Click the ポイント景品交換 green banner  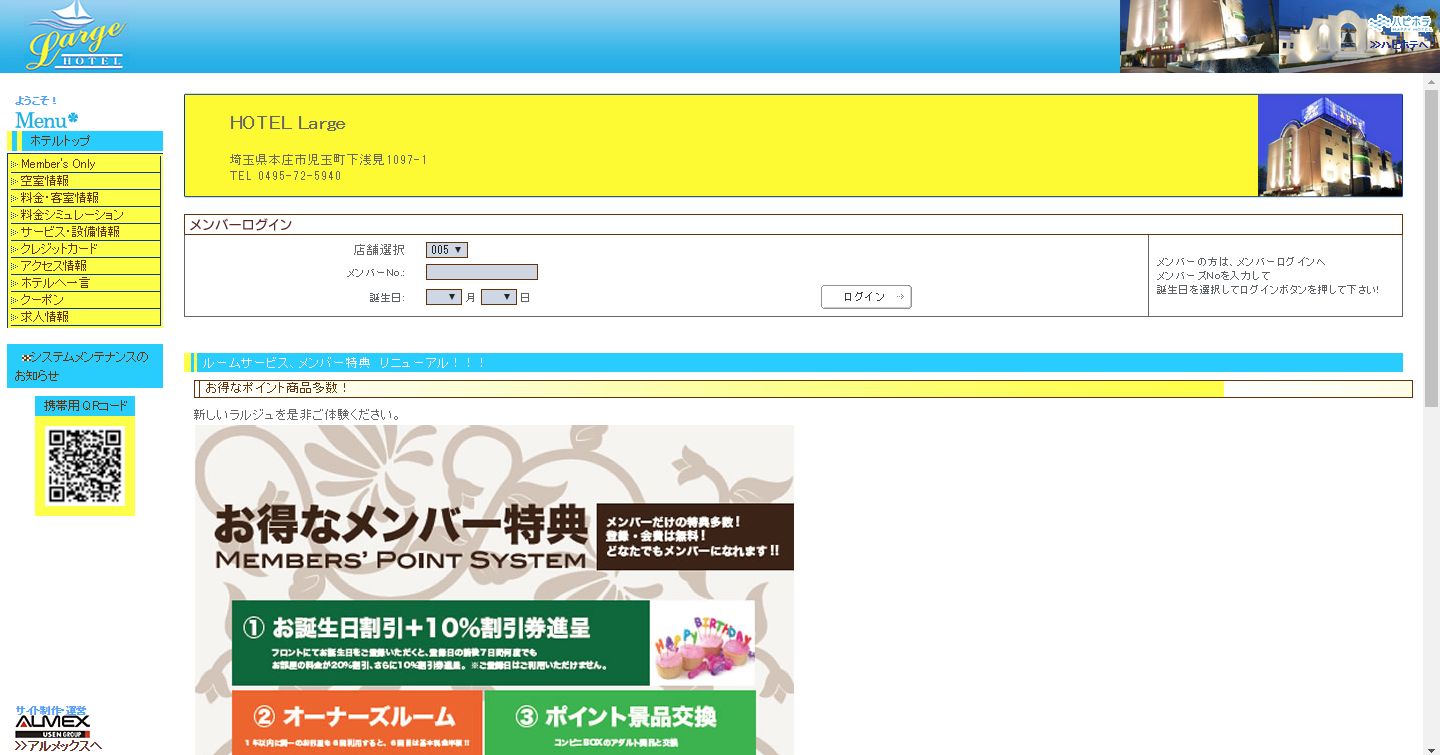click(620, 722)
